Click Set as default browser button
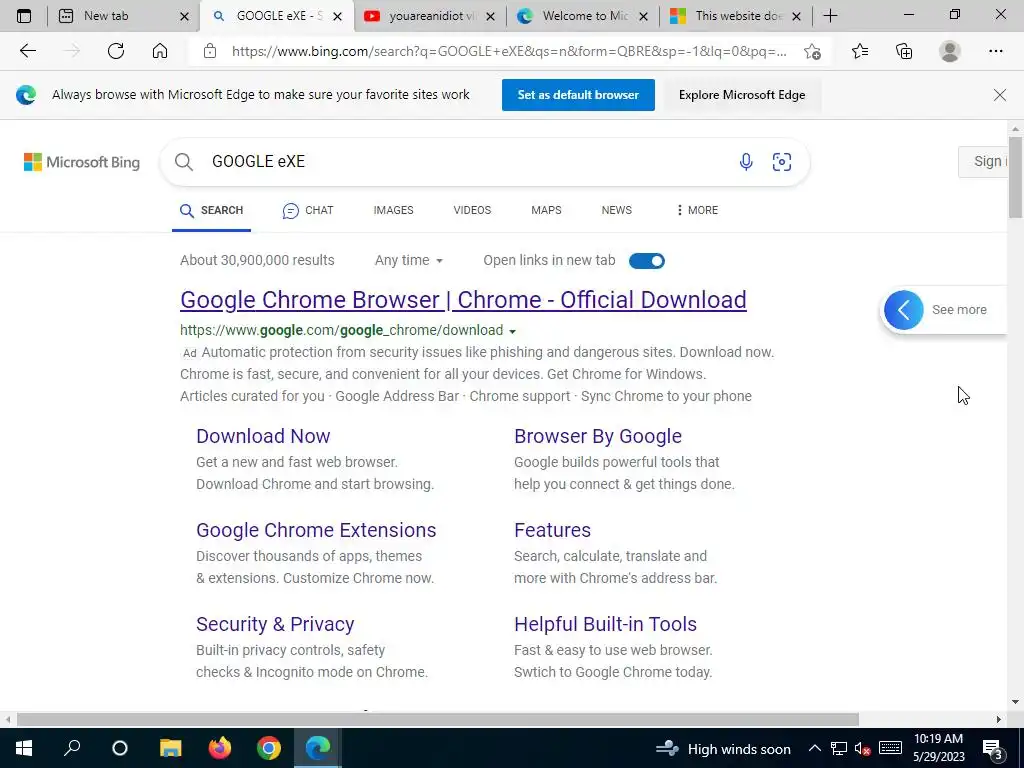1024x768 pixels. pos(578,95)
